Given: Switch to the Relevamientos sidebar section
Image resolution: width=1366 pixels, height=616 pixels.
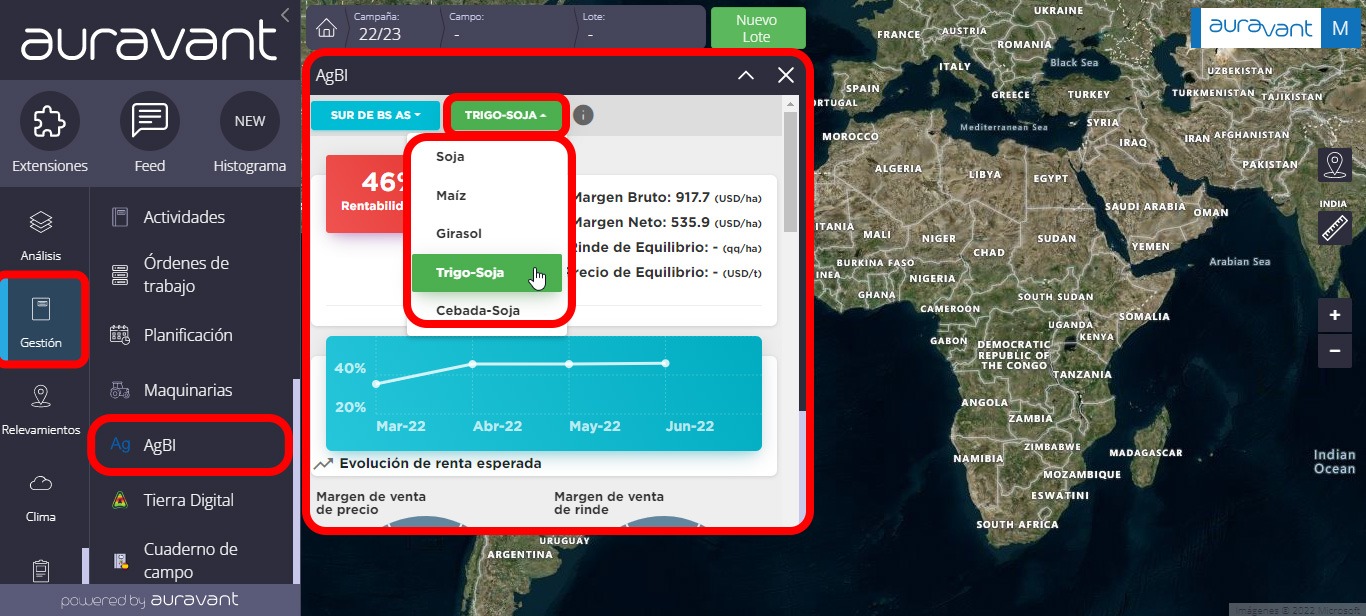Looking at the screenshot, I should pyautogui.click(x=41, y=410).
